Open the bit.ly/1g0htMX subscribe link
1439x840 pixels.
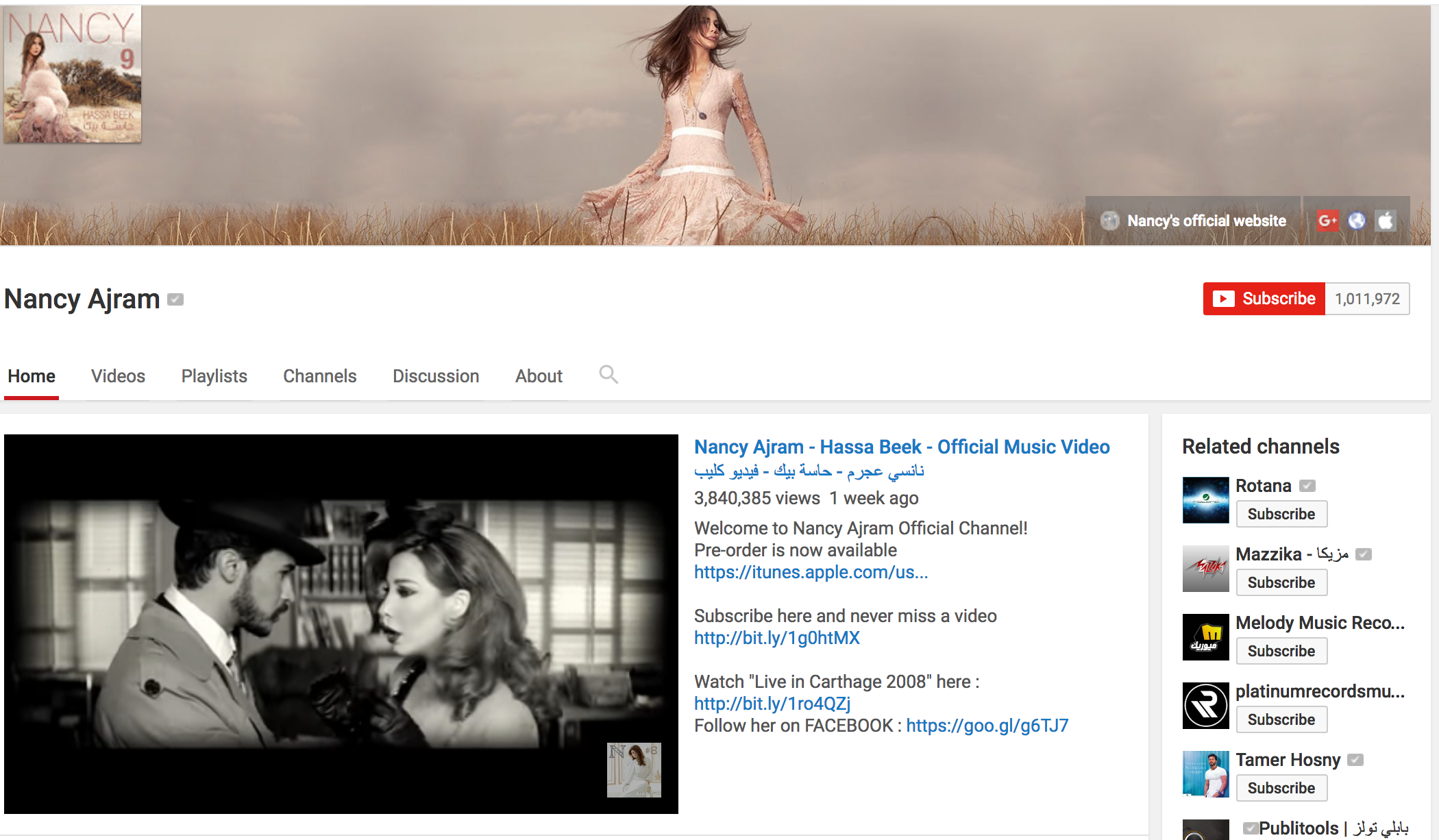click(776, 638)
